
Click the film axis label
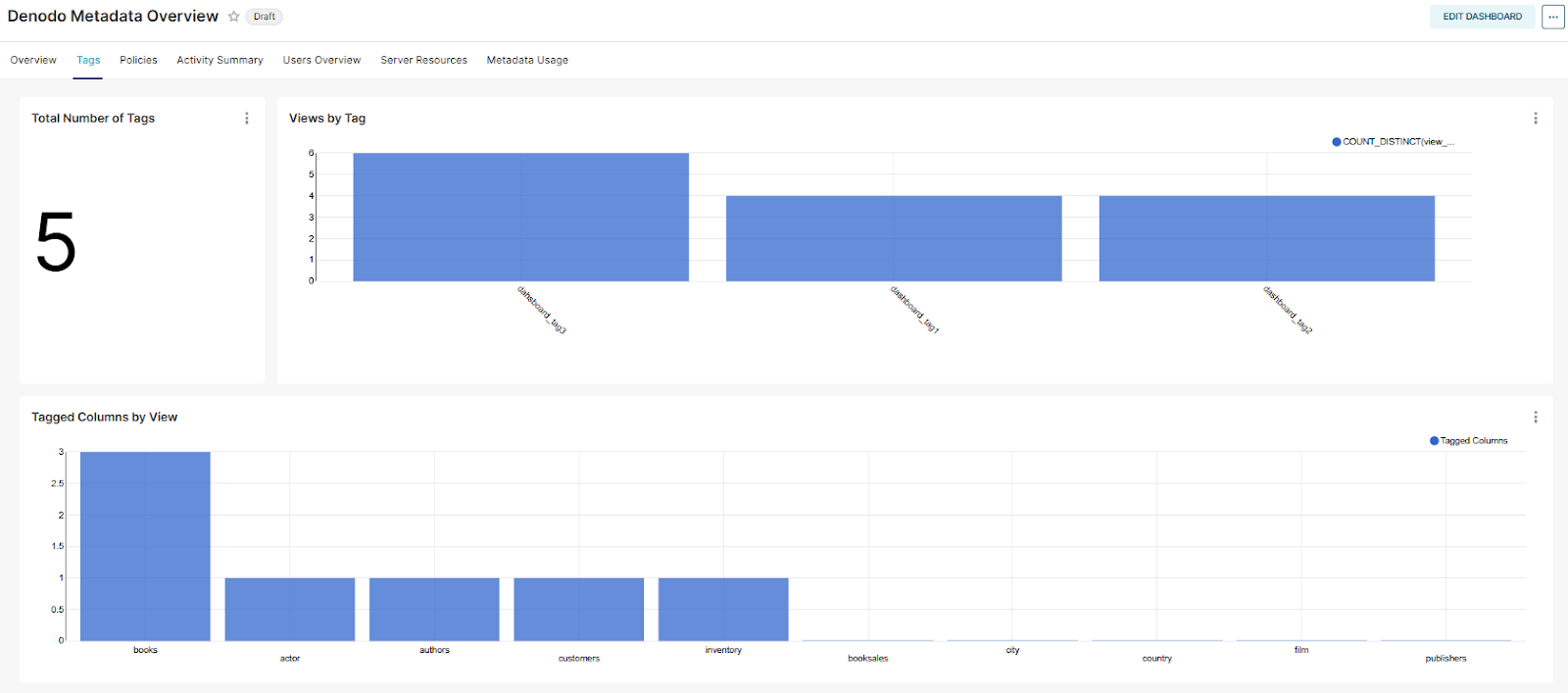tap(1301, 650)
